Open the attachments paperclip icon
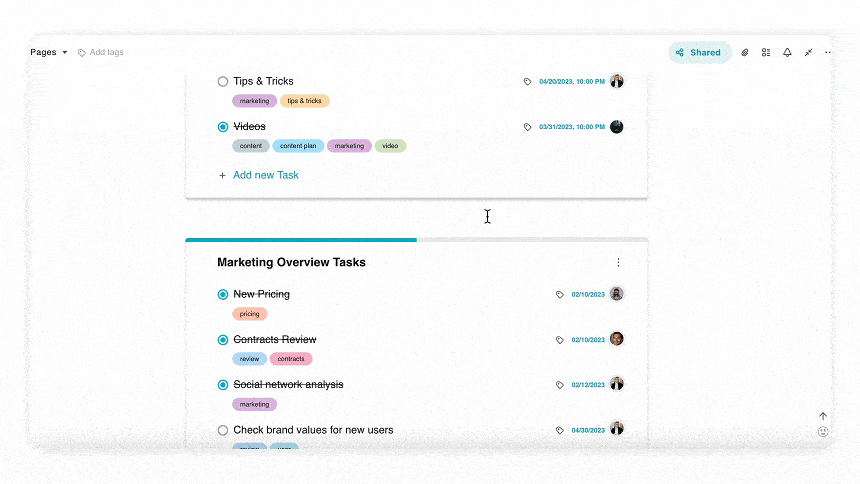860x484 pixels. 745,53
